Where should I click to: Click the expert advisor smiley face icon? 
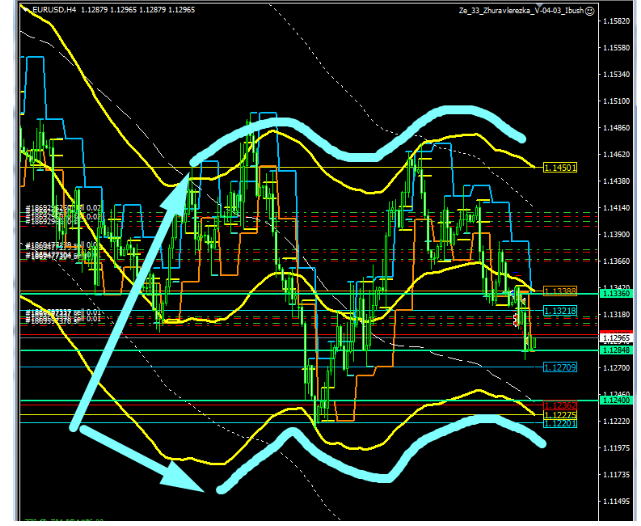591,11
